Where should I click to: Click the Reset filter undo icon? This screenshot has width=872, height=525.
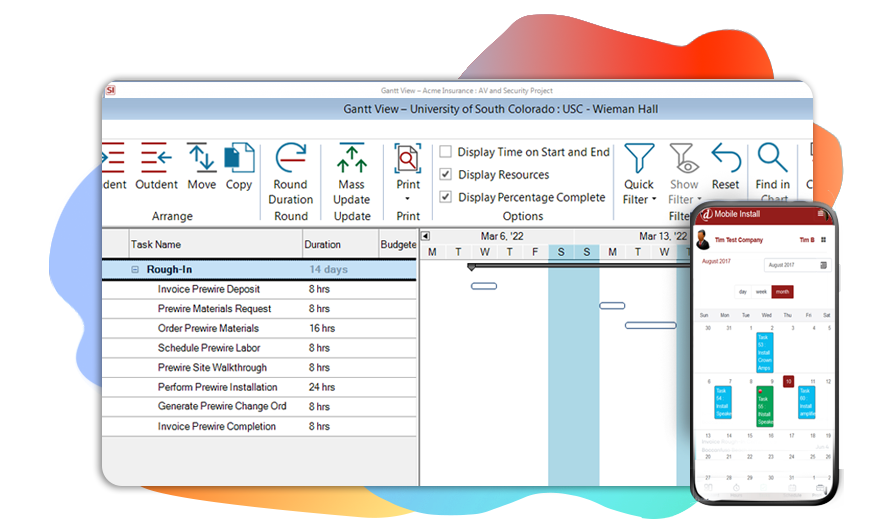[x=726, y=157]
